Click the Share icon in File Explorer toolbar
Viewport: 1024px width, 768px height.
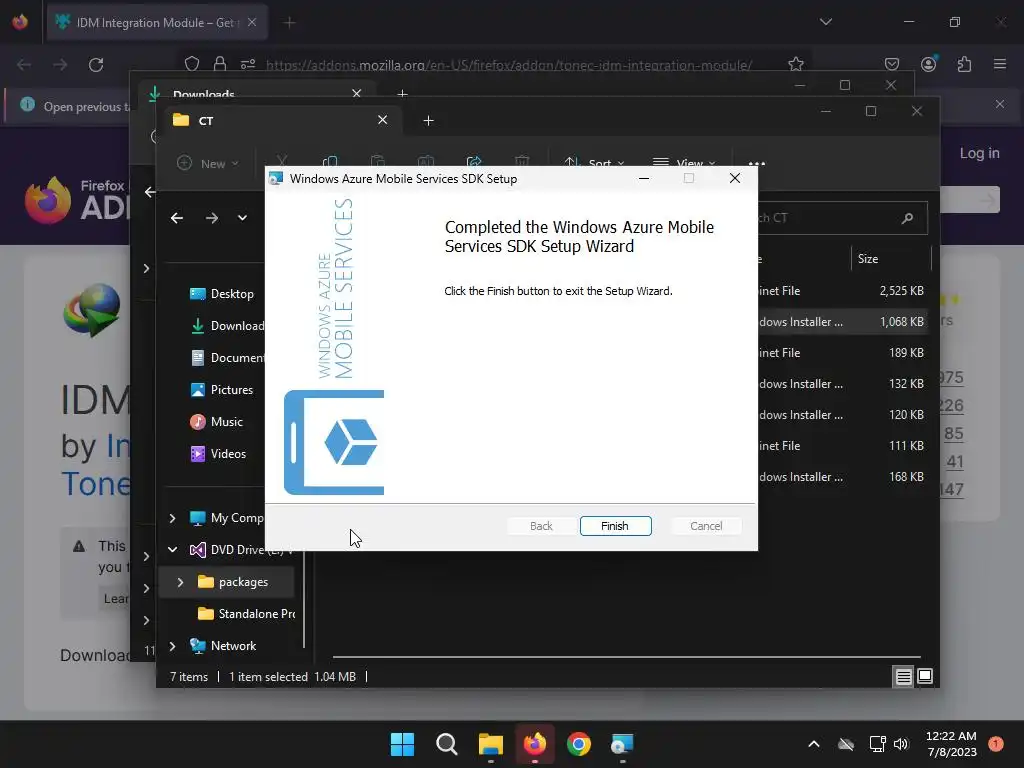474,161
